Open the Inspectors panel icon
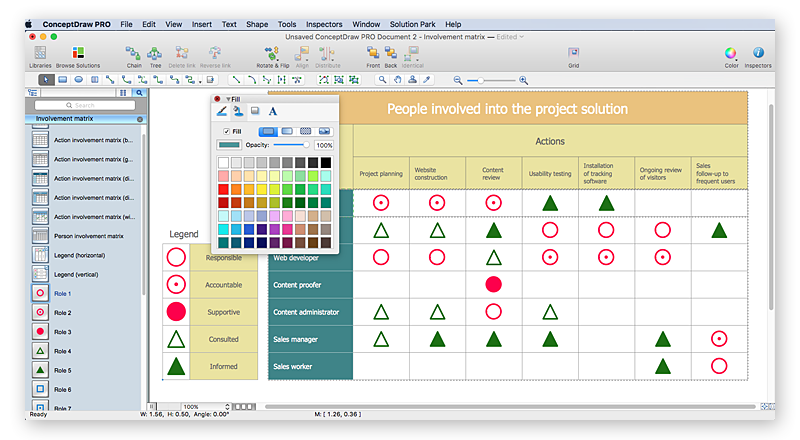The width and height of the screenshot is (800, 440). coord(758,53)
